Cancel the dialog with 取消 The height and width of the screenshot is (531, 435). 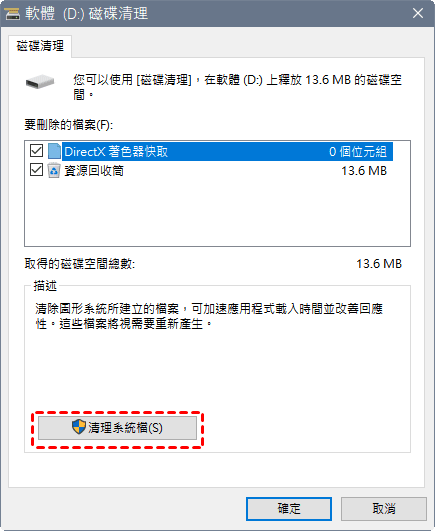point(384,509)
